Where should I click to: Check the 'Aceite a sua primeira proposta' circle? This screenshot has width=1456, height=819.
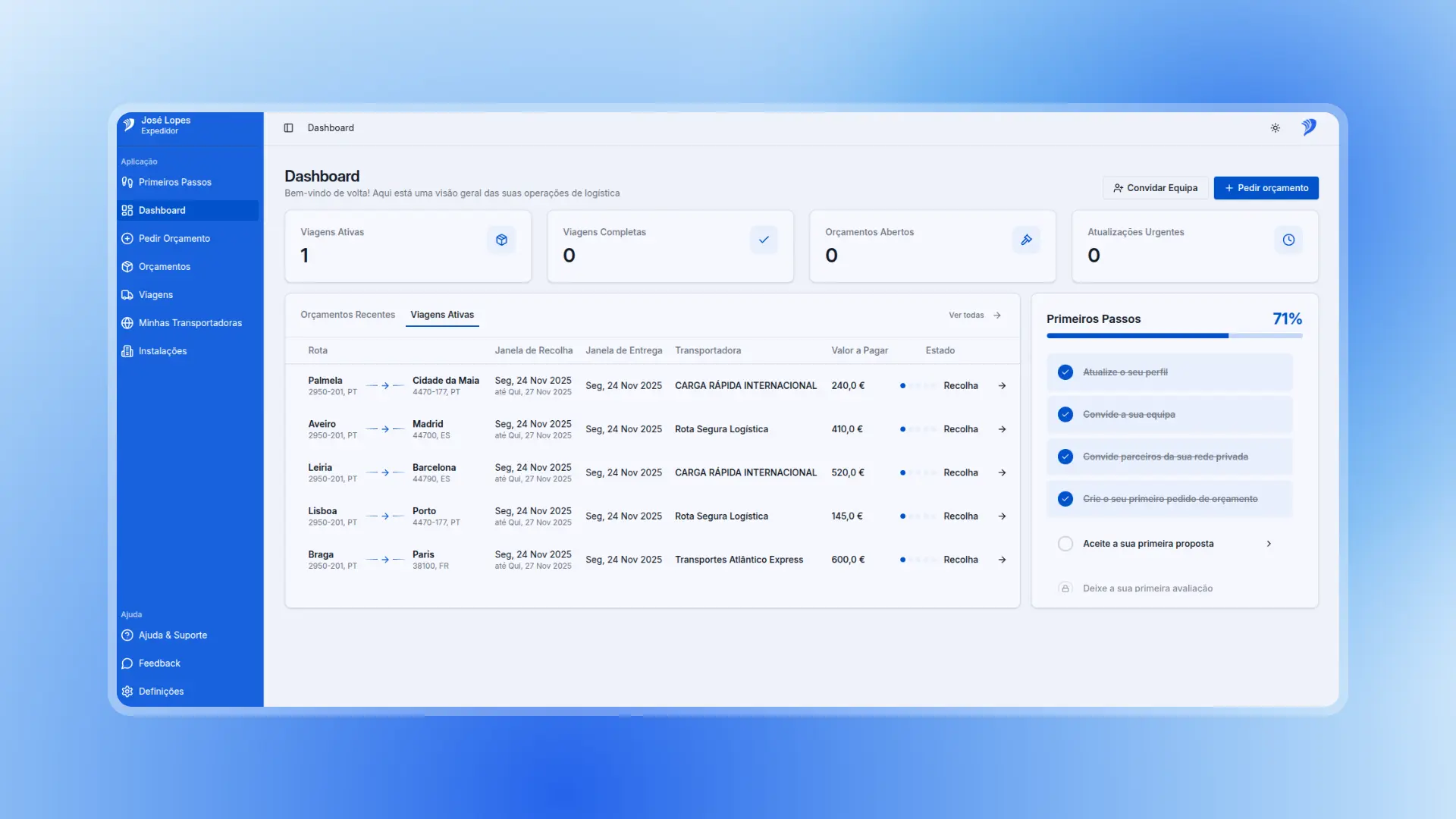(1065, 544)
